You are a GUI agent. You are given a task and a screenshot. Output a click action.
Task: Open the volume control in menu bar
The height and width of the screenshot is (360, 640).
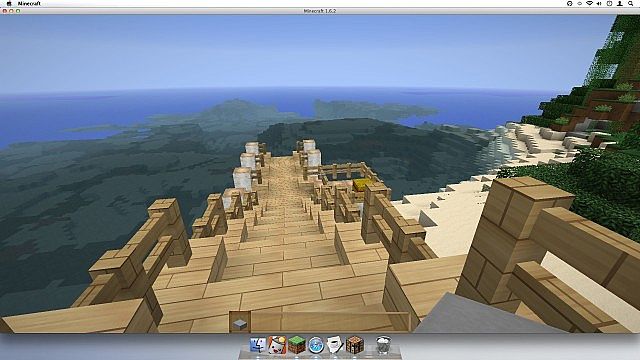599,3
